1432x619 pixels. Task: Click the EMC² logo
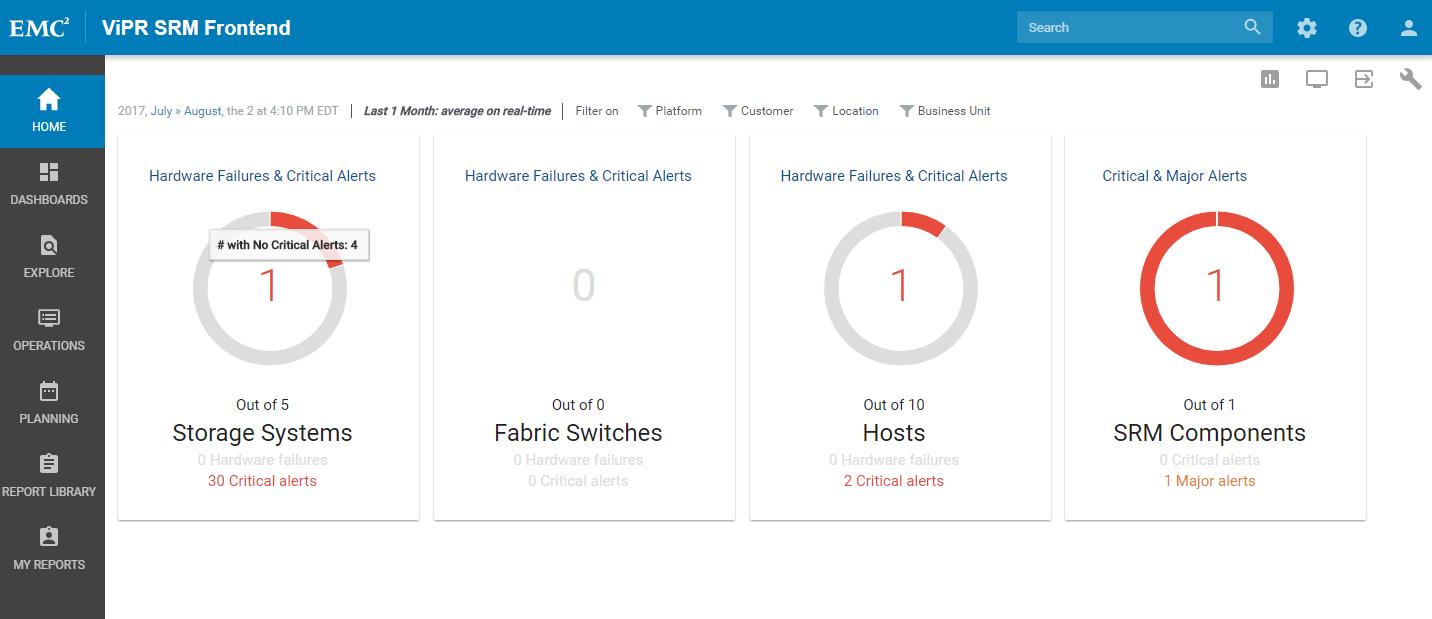[39, 28]
